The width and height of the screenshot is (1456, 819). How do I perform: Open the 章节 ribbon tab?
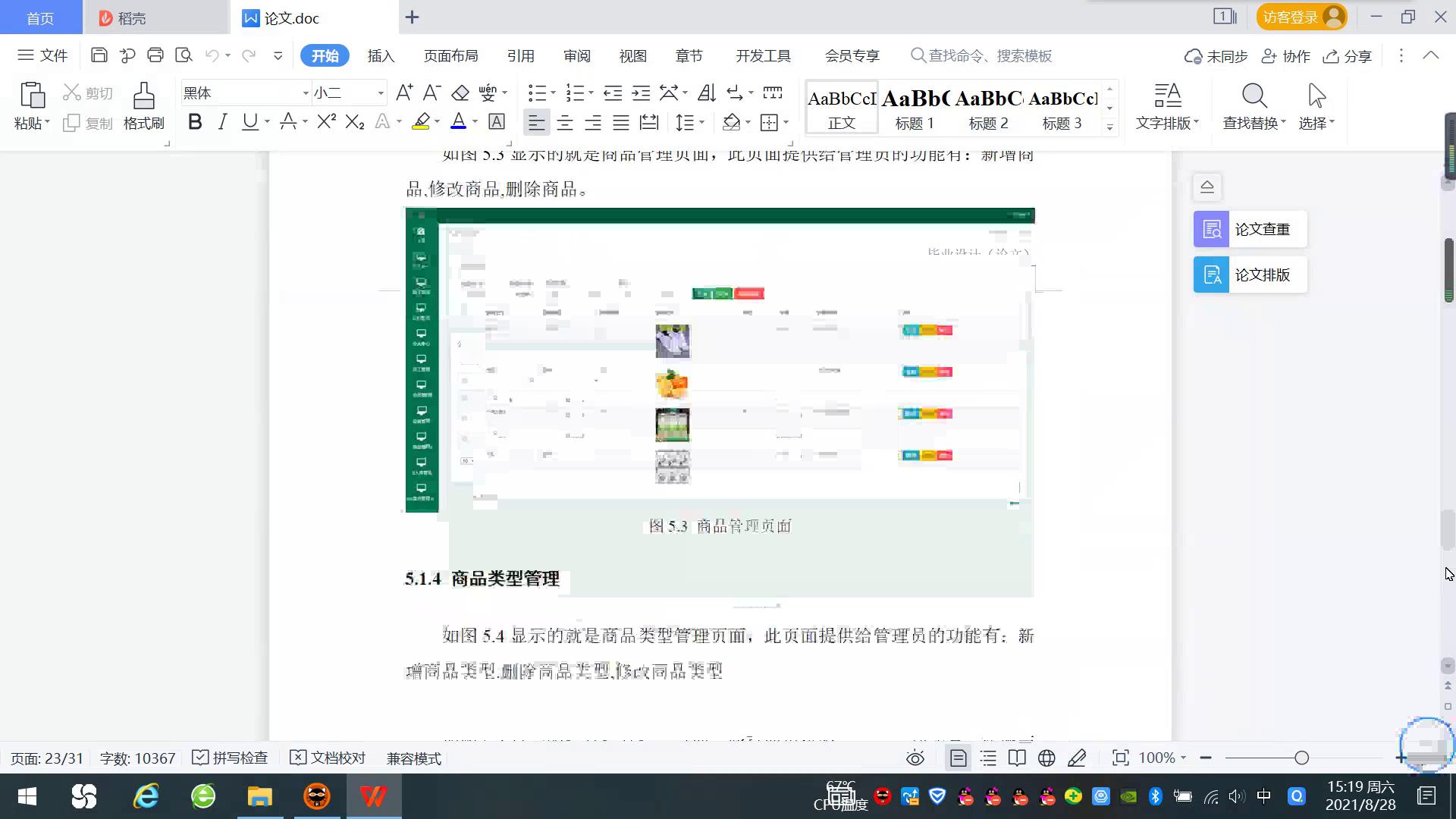pos(689,55)
